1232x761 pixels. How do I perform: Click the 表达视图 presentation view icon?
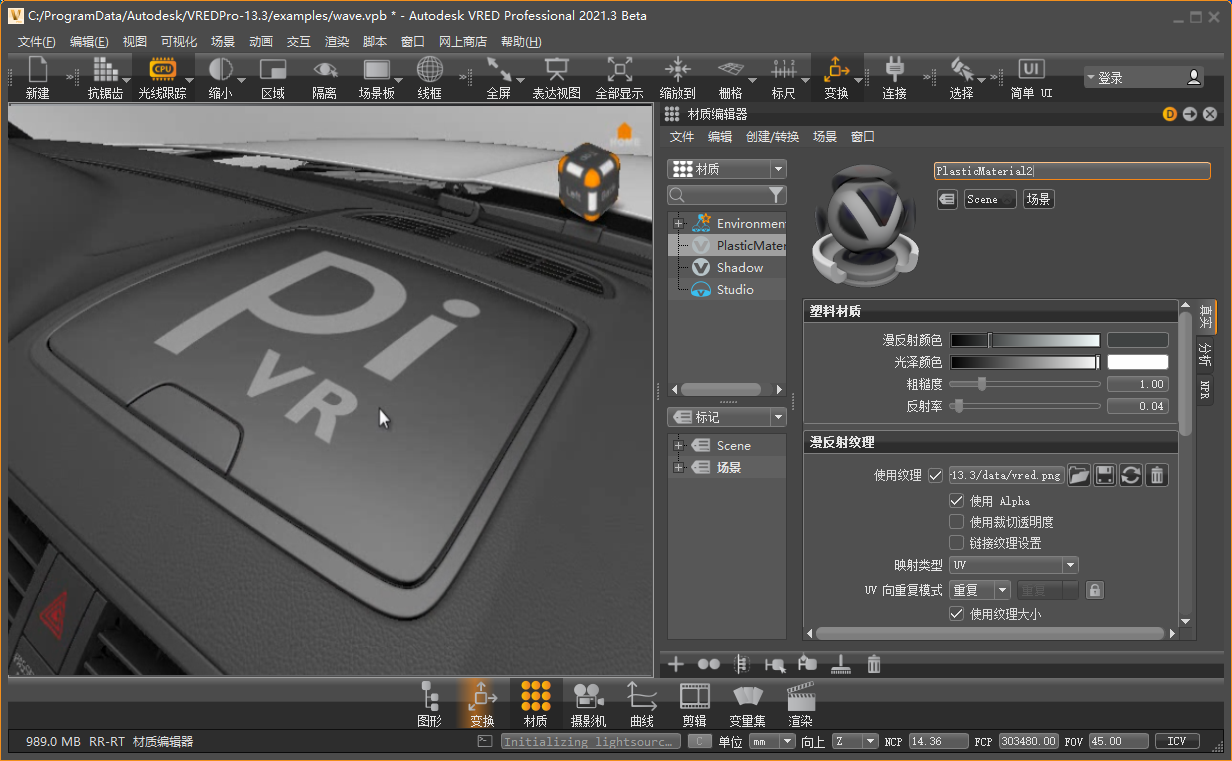pos(556,70)
